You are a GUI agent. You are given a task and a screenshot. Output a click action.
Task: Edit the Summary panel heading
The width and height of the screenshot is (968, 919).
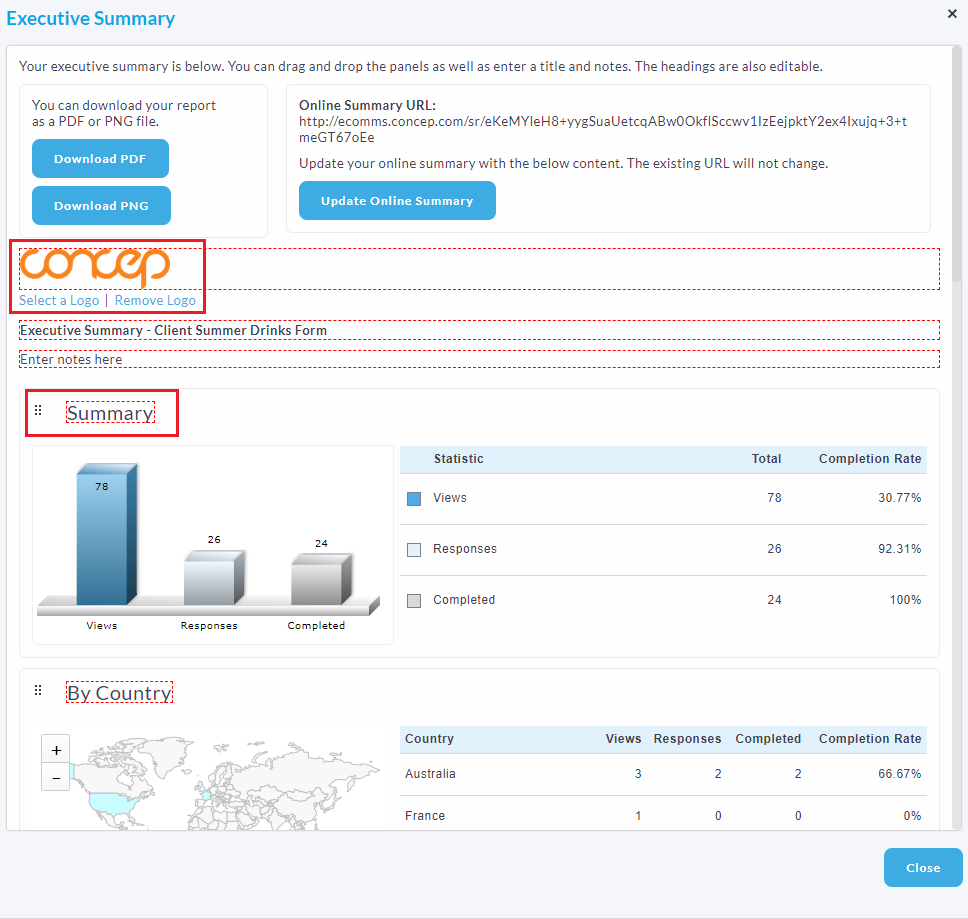(x=111, y=413)
